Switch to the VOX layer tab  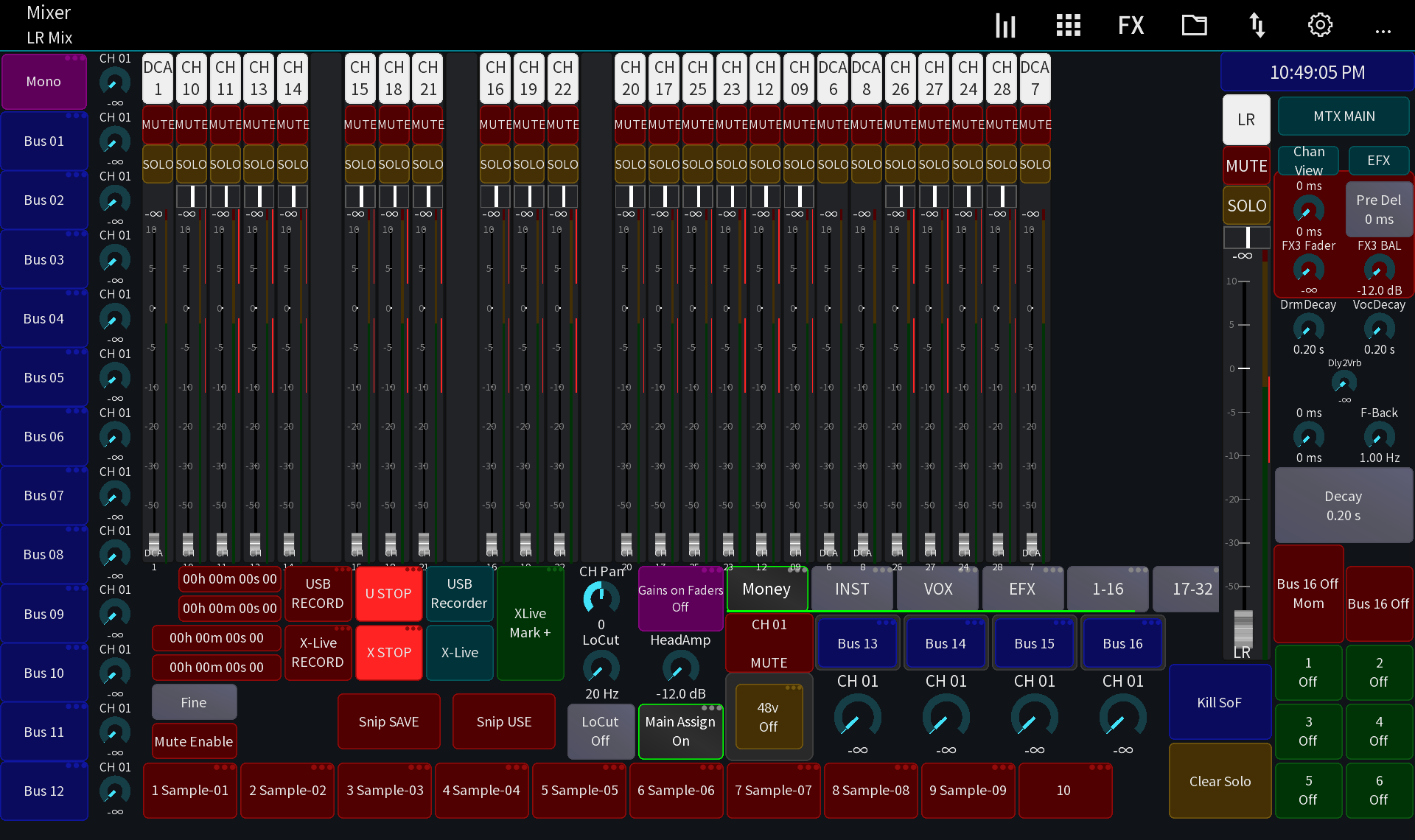pyautogui.click(x=937, y=589)
